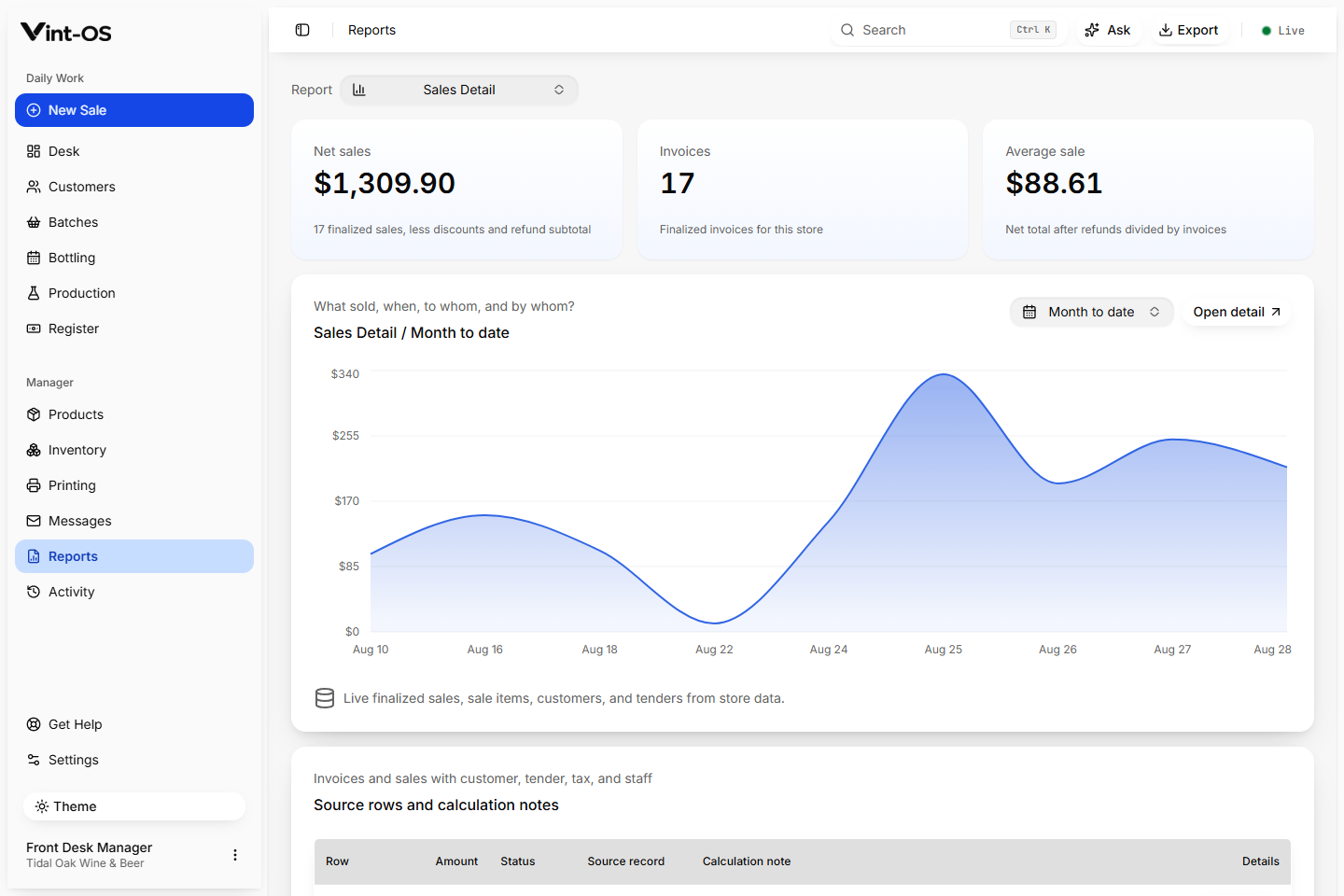Screen dimensions: 1344x896
Task: Click the Customers people icon
Action: click(34, 187)
